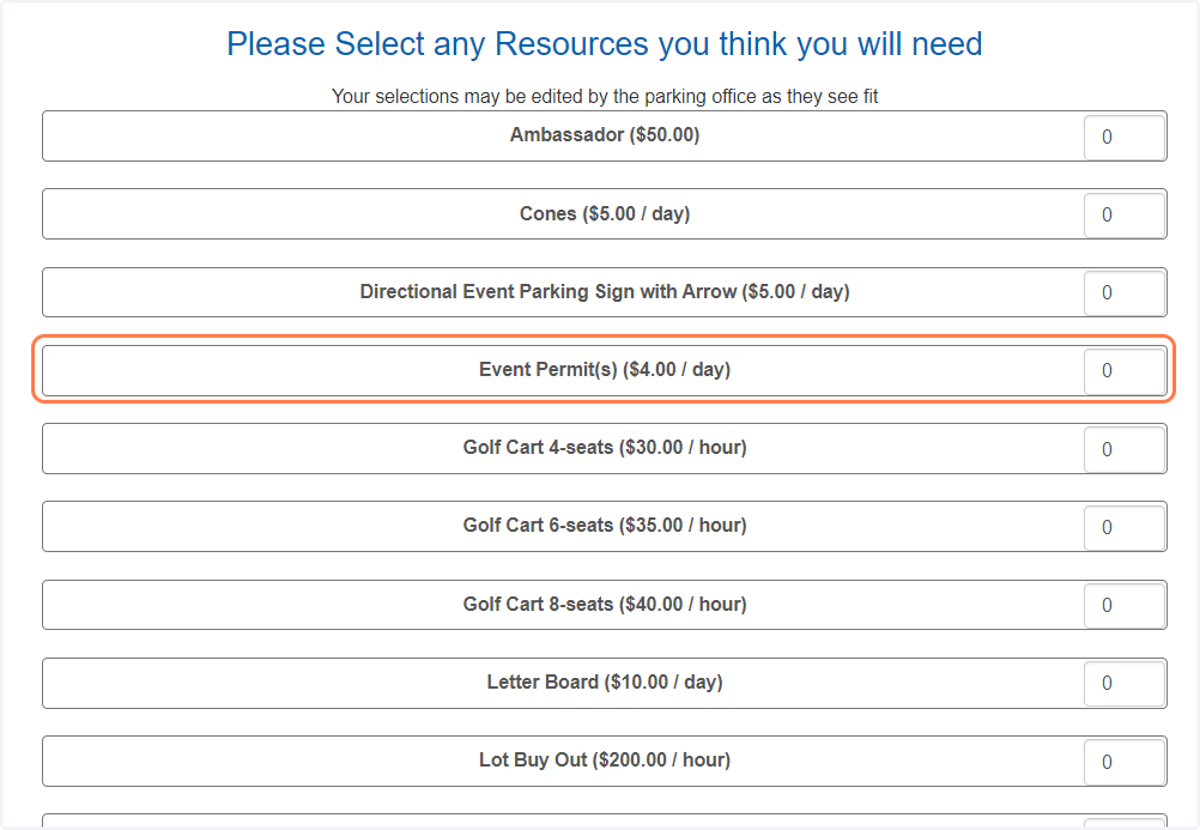Focus the Golf Cart 8-seats quantity field
The image size is (1200, 830).
point(1125,605)
